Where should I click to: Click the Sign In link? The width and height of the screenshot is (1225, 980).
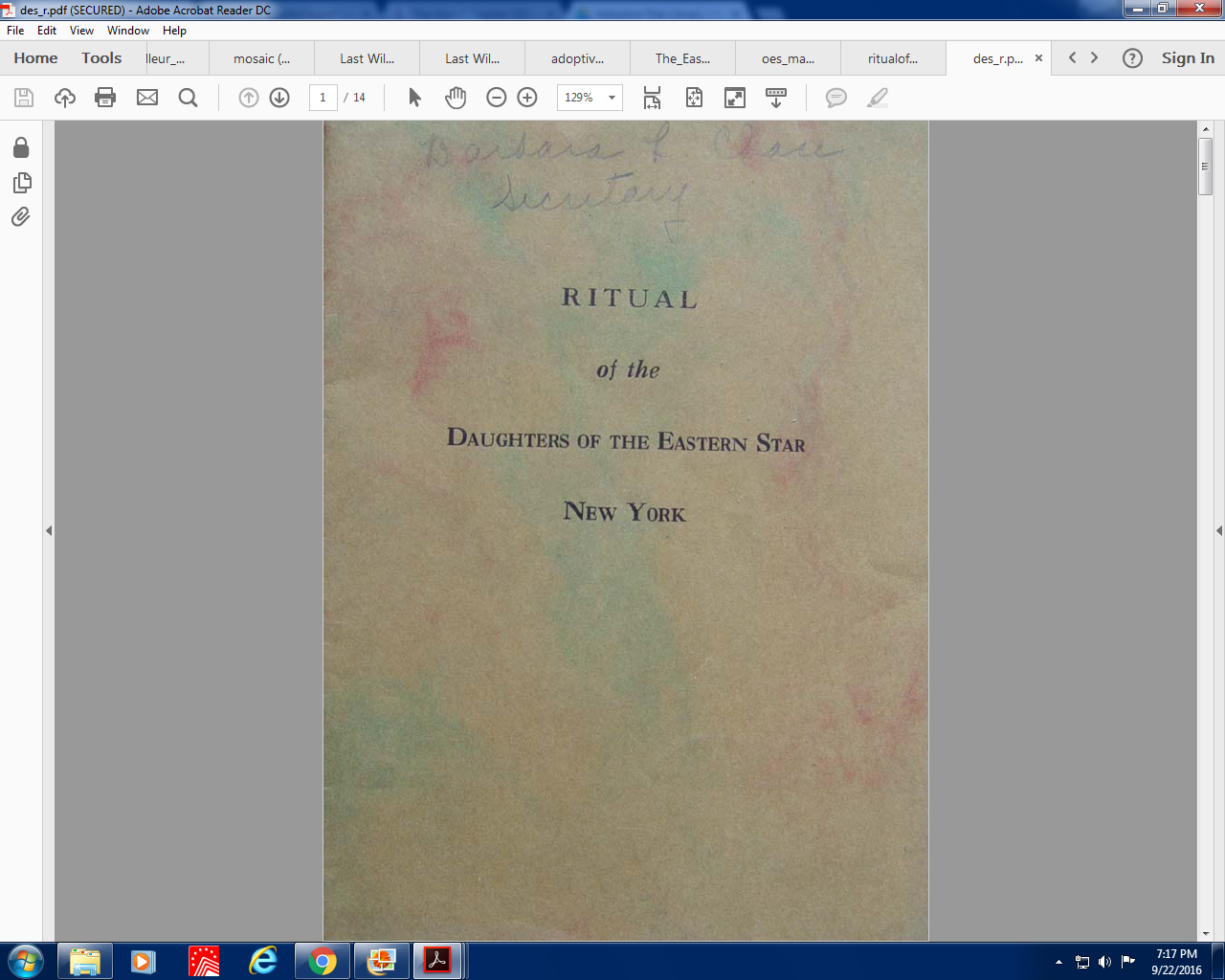[x=1188, y=58]
